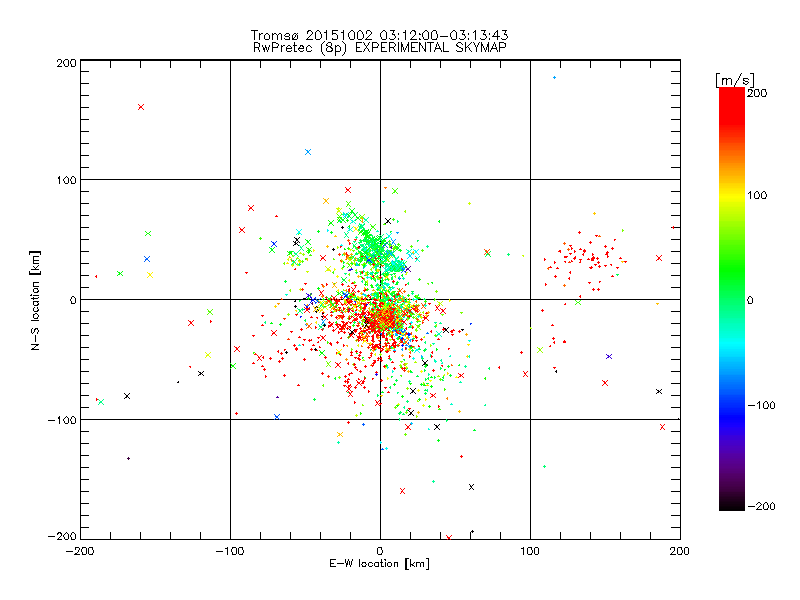Click the light-blue X marker near 120 km north
Viewport: 800px width, 600px height.
(308, 152)
